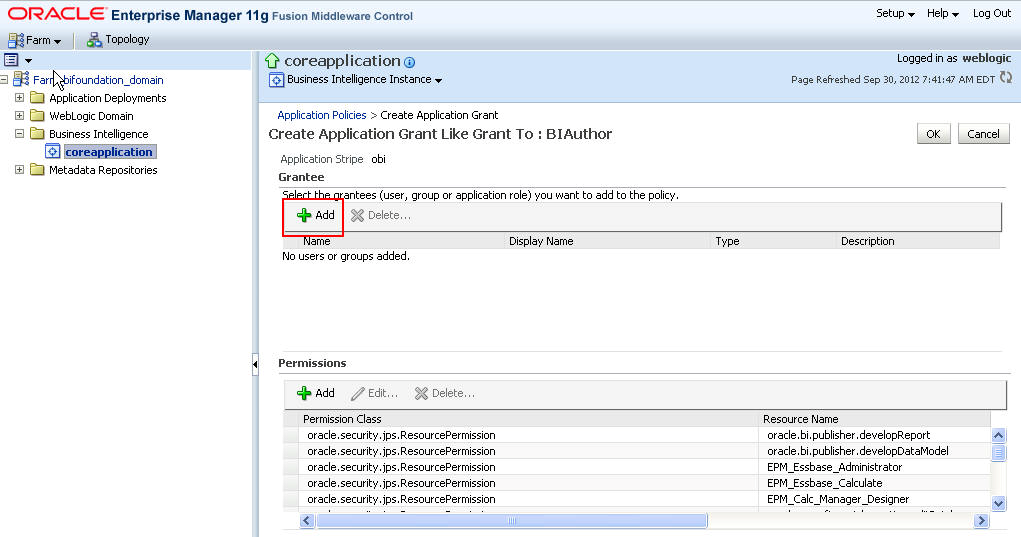Select the oracle.bi.publisher.developDataModel row
The image size is (1021, 537).
(637, 451)
